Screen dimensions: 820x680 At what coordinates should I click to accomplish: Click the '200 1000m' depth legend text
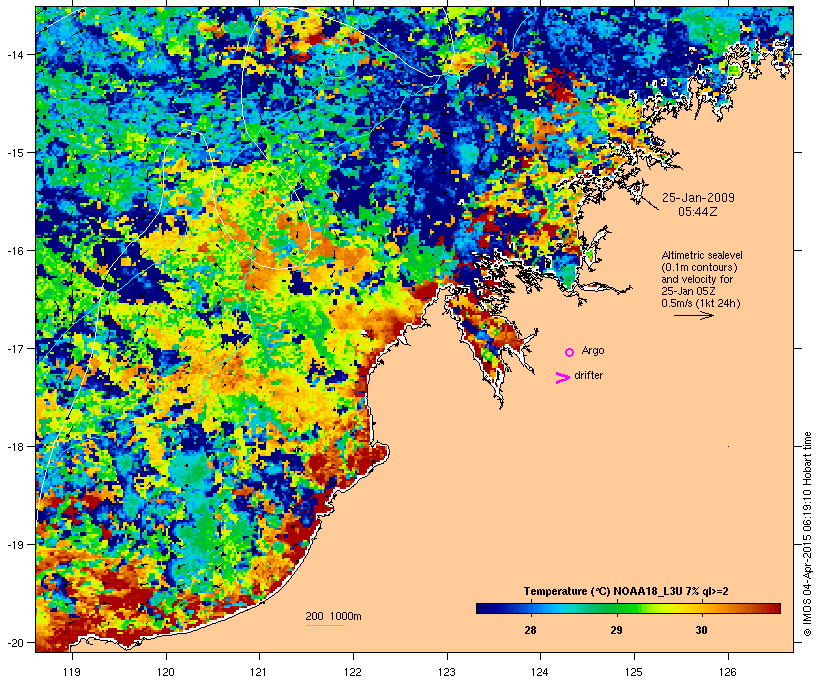tap(333, 616)
